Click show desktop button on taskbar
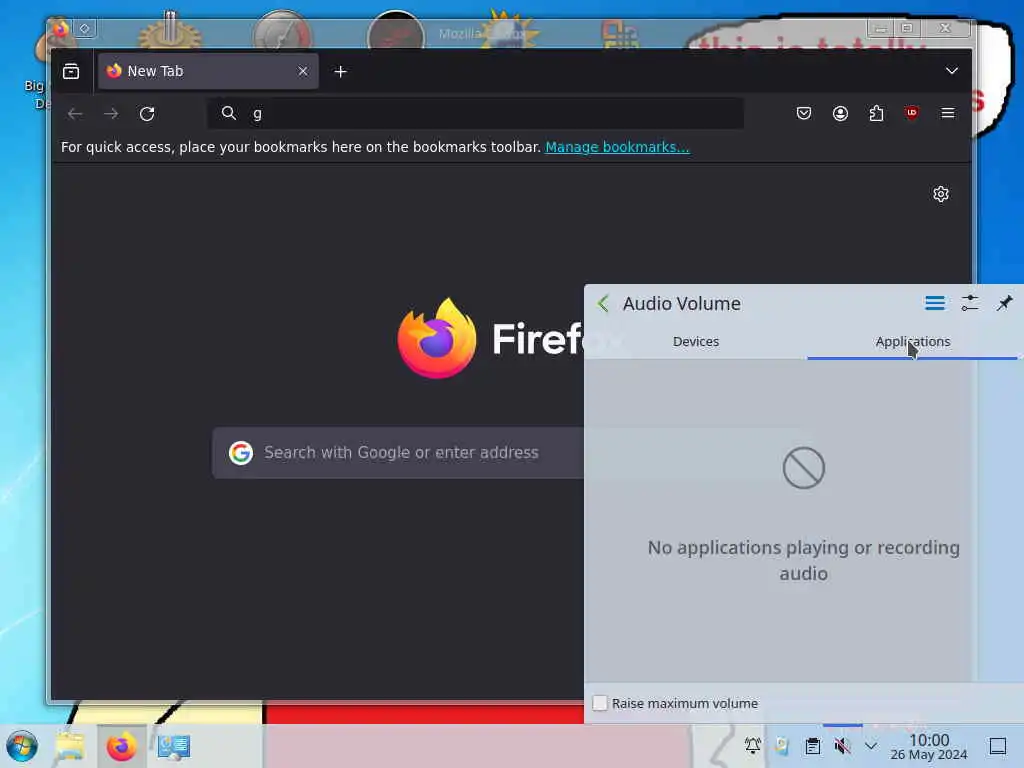Viewport: 1024px width, 768px height. tap(998, 746)
